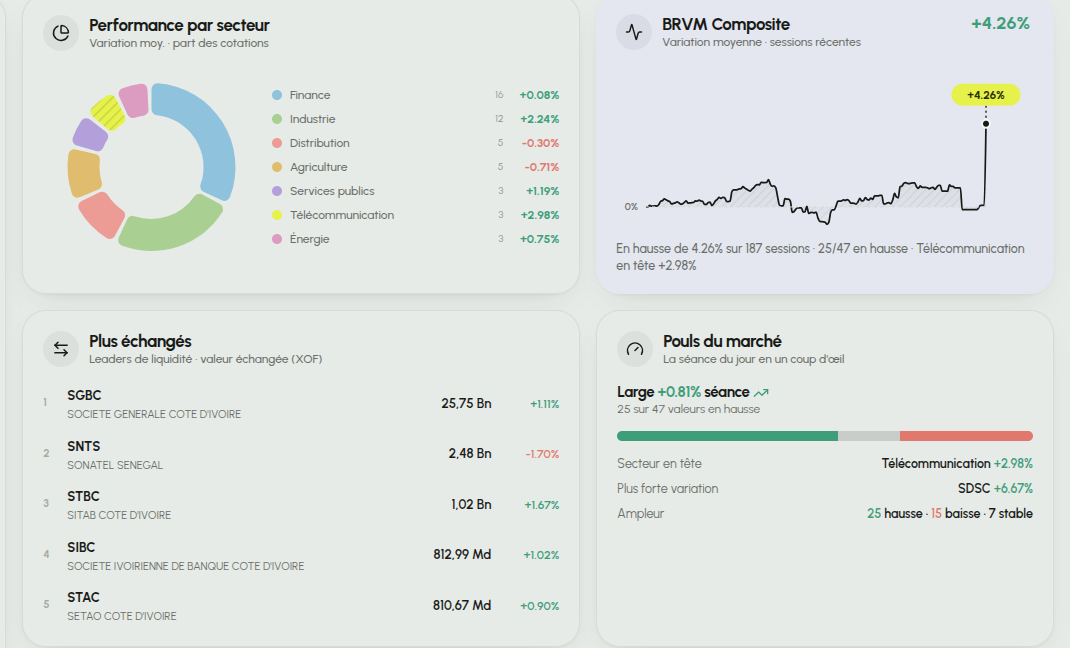Open the SNTS Sonatel Senegal row
This screenshot has width=1070, height=648.
[x=301, y=454]
